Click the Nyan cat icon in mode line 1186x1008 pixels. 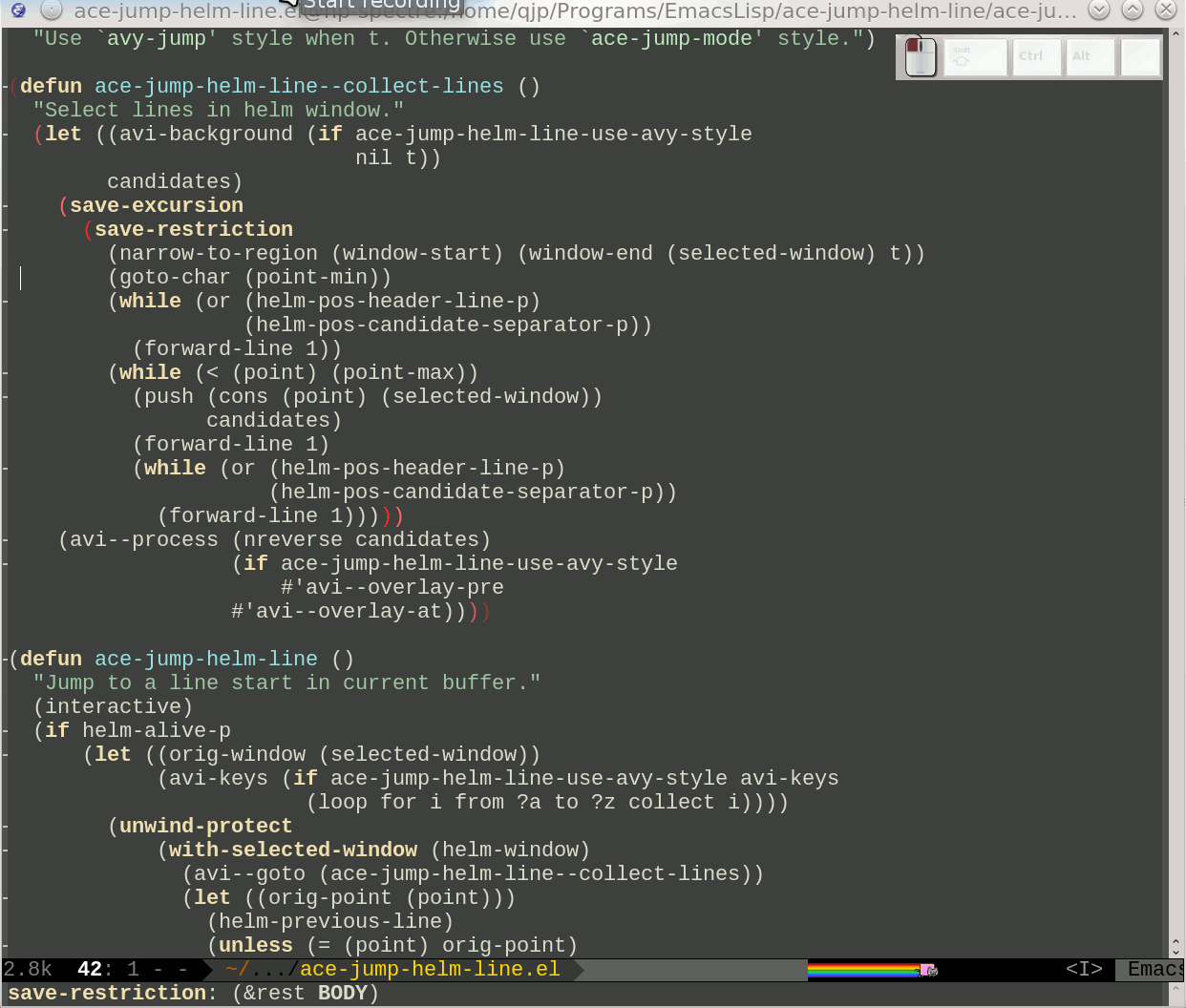[x=927, y=970]
